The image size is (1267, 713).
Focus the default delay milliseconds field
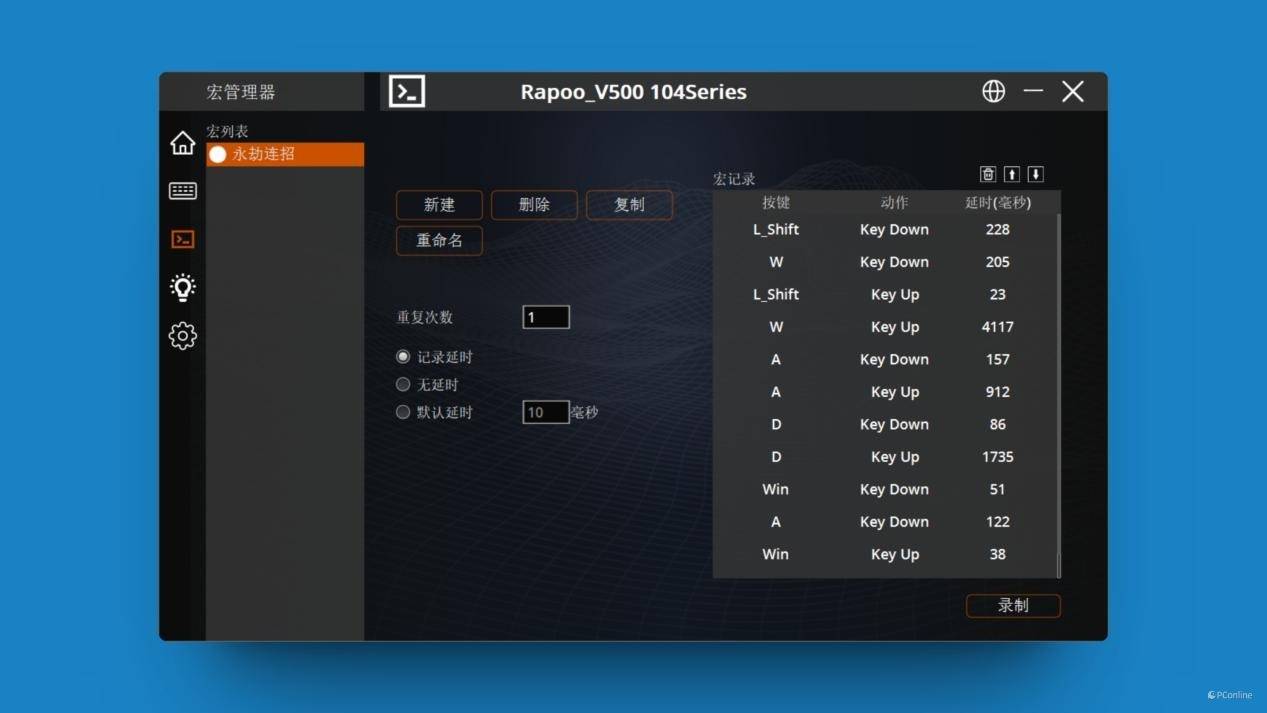(546, 412)
